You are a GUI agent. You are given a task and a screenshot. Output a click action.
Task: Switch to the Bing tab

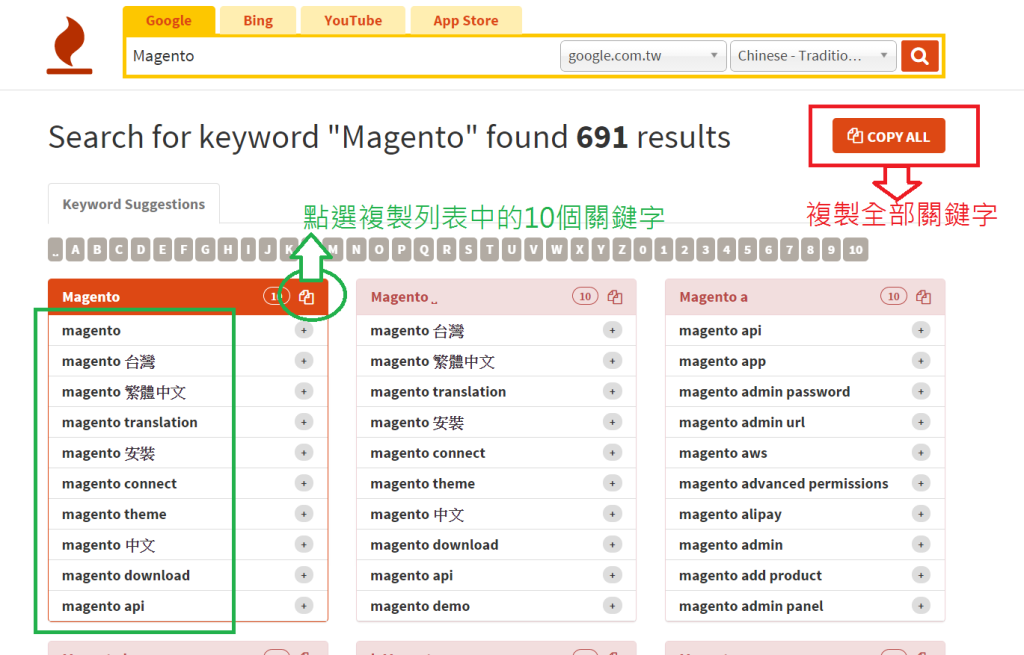coord(257,20)
